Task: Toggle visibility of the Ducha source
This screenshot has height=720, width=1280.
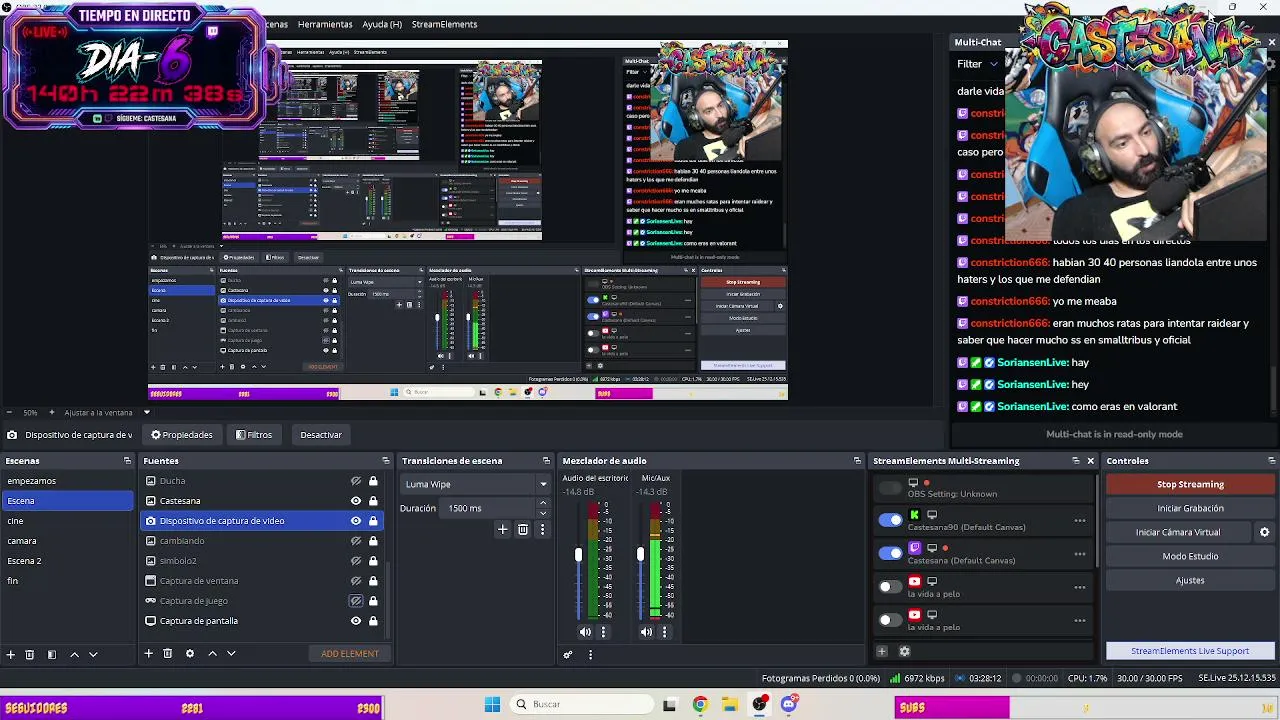Action: click(356, 481)
